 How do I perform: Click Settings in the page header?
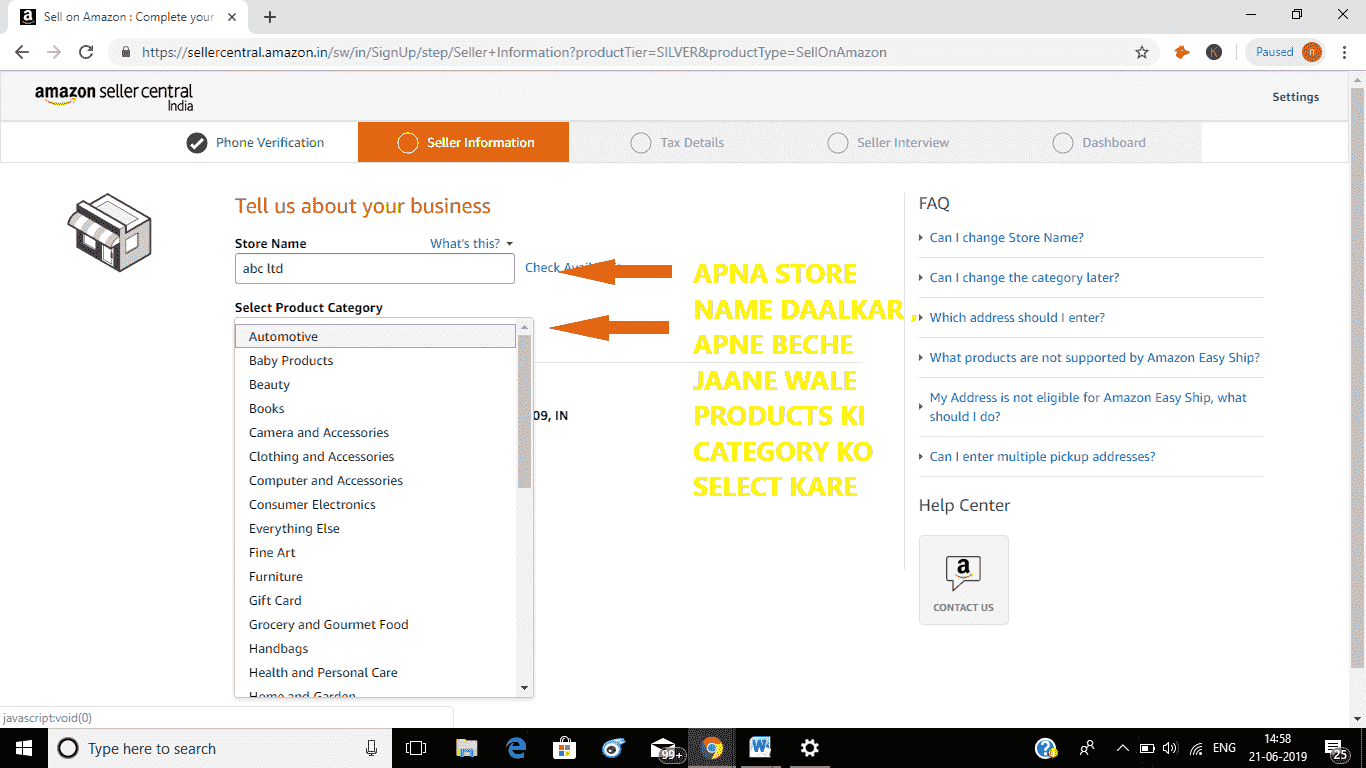(x=1295, y=97)
